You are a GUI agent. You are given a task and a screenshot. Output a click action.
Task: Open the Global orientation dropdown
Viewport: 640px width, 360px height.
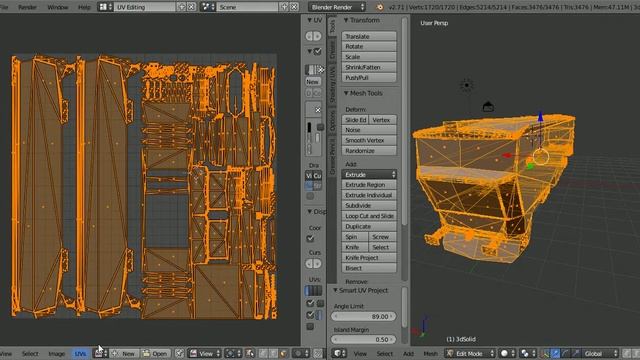tap(600, 353)
